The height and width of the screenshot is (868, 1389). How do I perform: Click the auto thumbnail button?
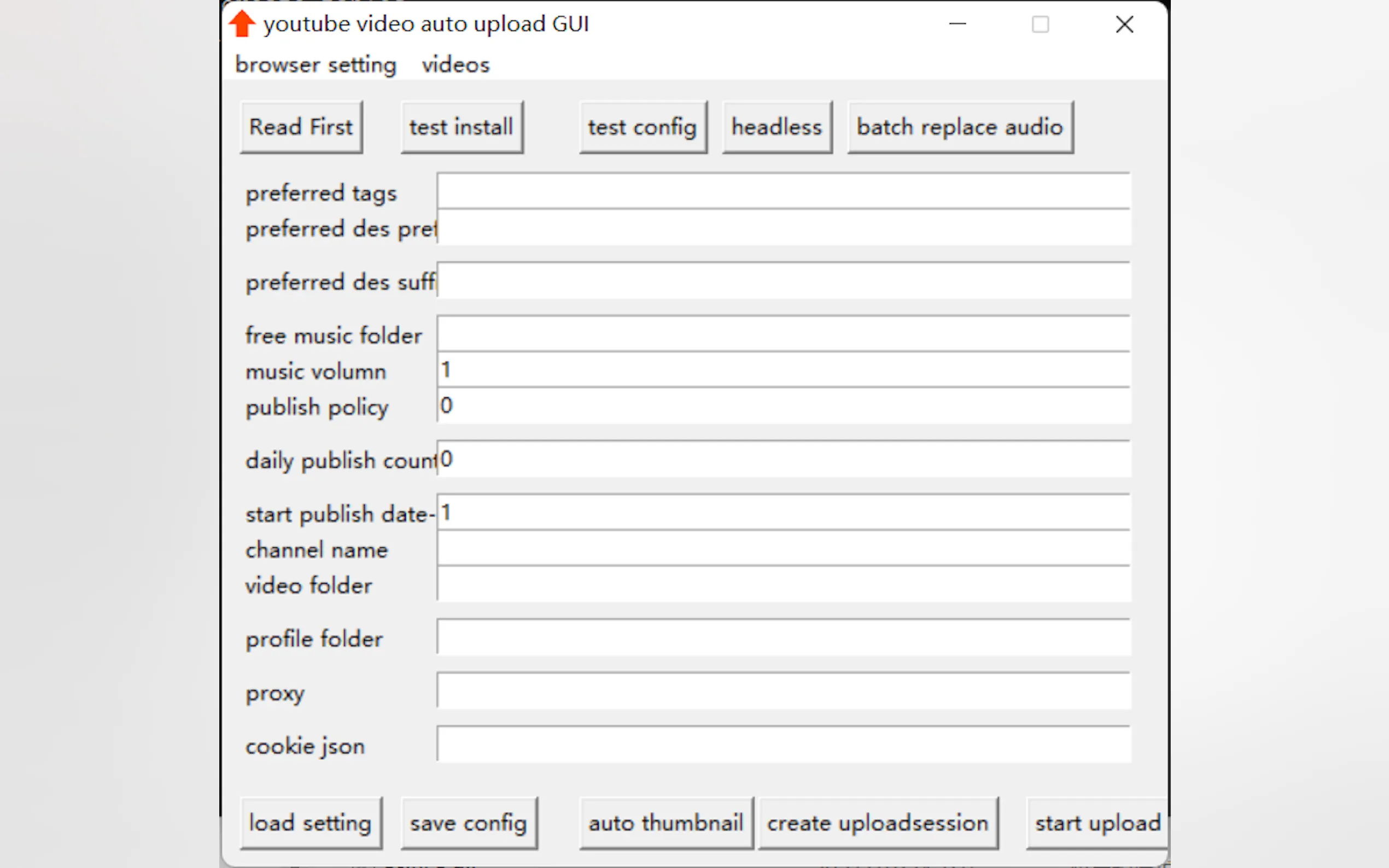666,823
